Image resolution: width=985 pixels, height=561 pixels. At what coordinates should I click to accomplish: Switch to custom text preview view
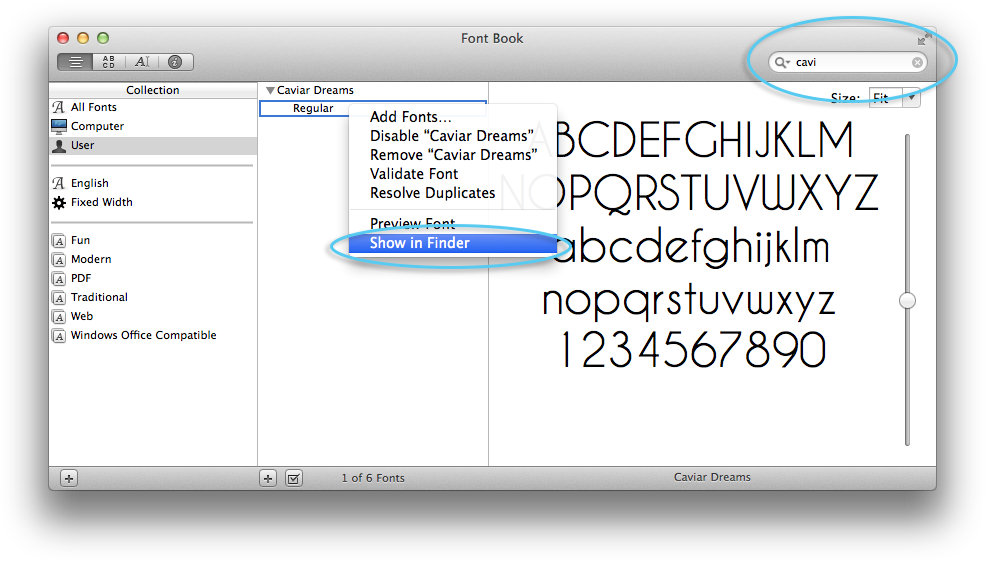pos(142,62)
